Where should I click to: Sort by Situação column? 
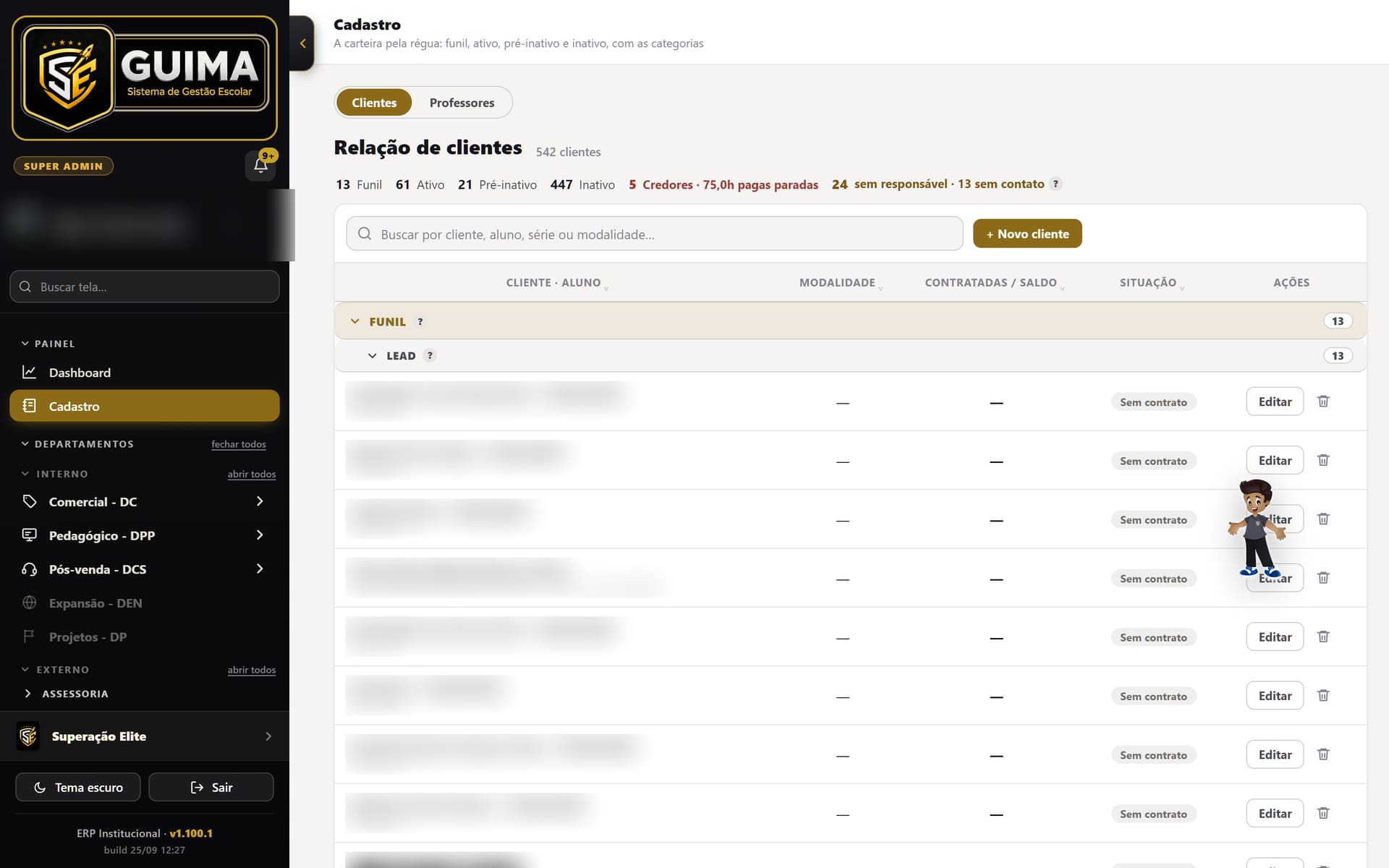click(1152, 283)
